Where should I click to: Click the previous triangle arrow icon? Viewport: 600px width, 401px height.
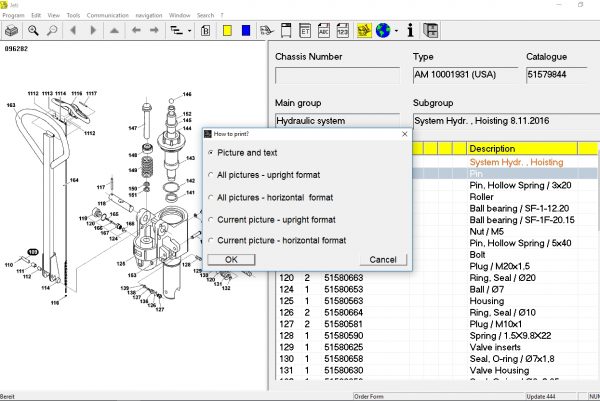tap(73, 30)
